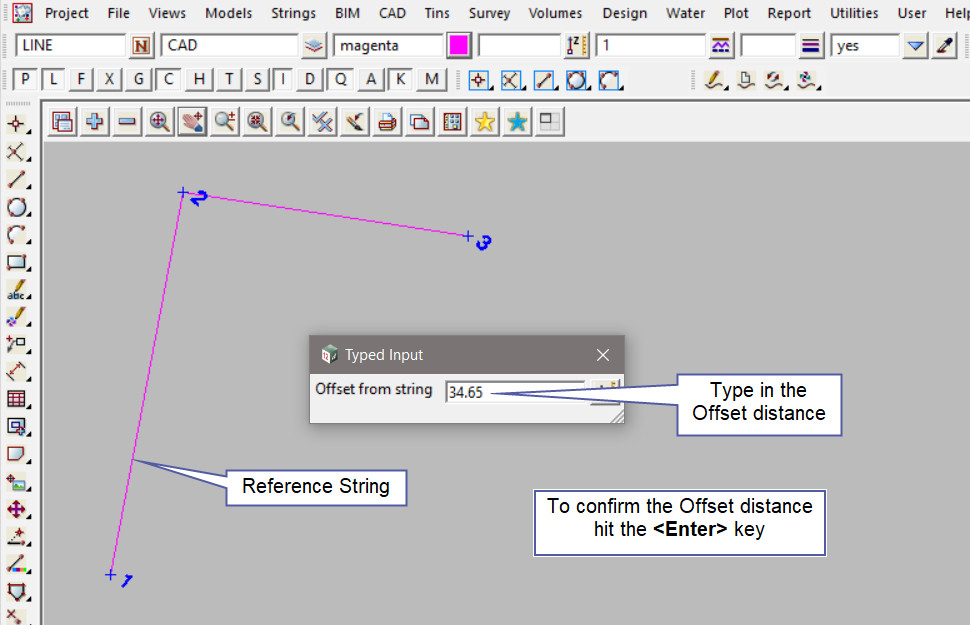Click the magenta color swatch

[459, 46]
